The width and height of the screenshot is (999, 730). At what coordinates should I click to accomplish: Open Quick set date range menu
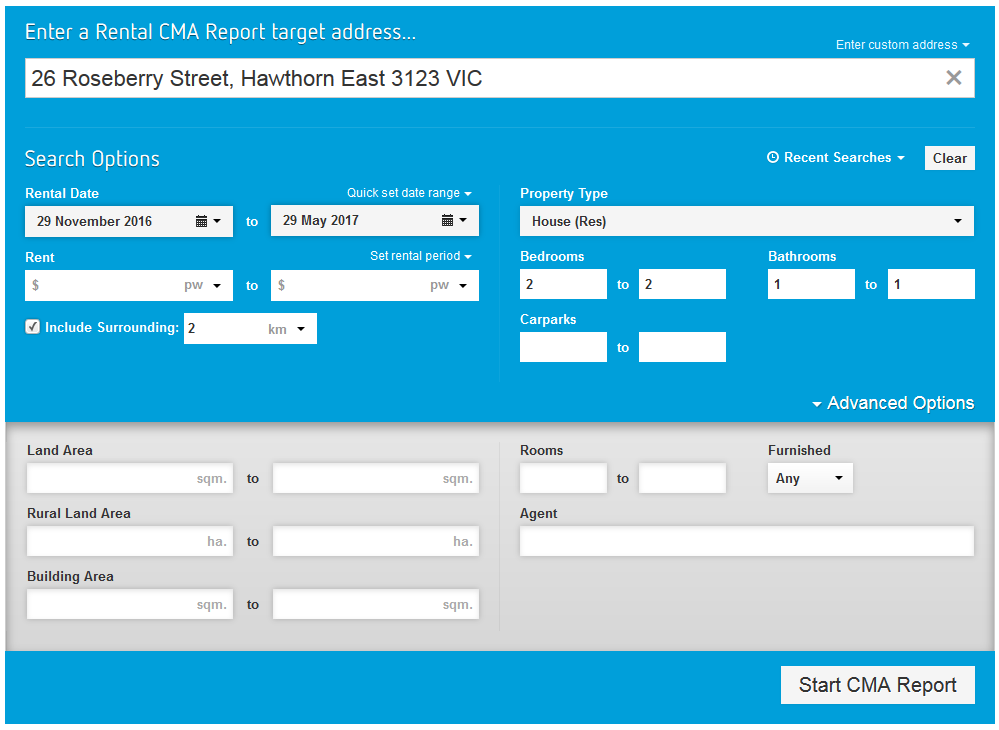click(409, 193)
